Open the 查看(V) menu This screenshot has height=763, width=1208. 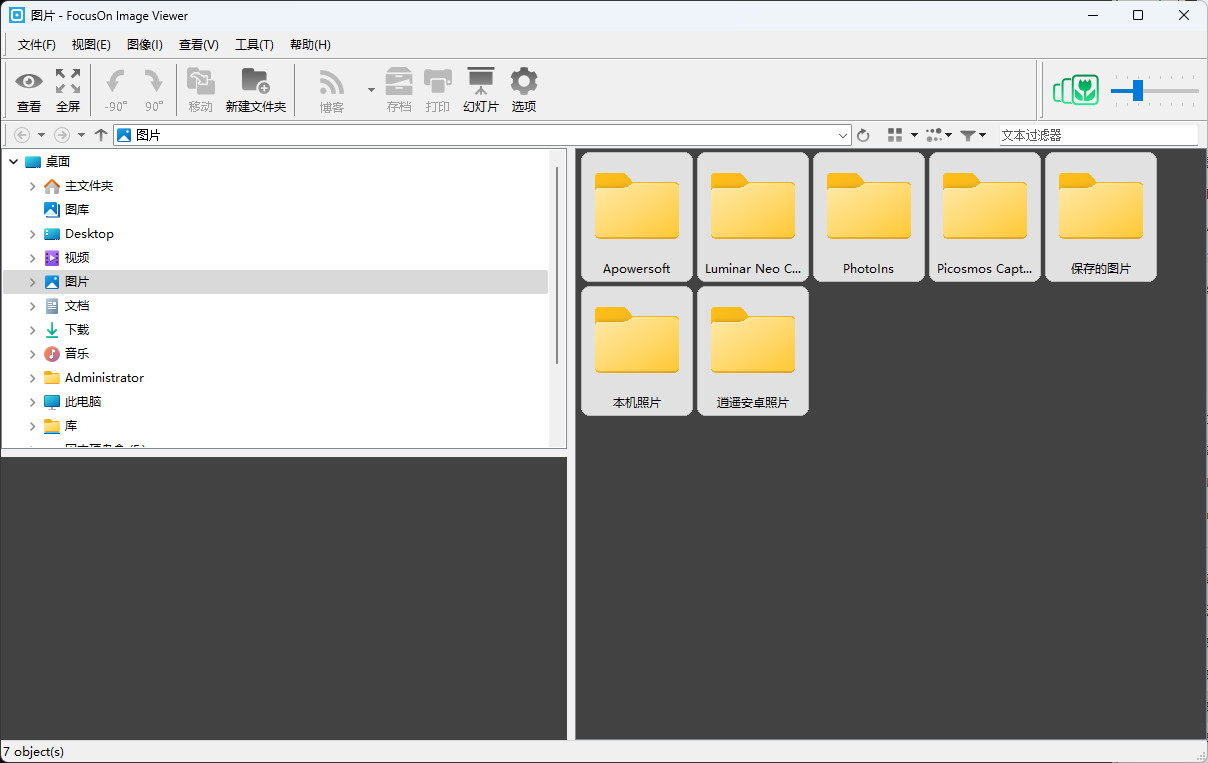(199, 45)
